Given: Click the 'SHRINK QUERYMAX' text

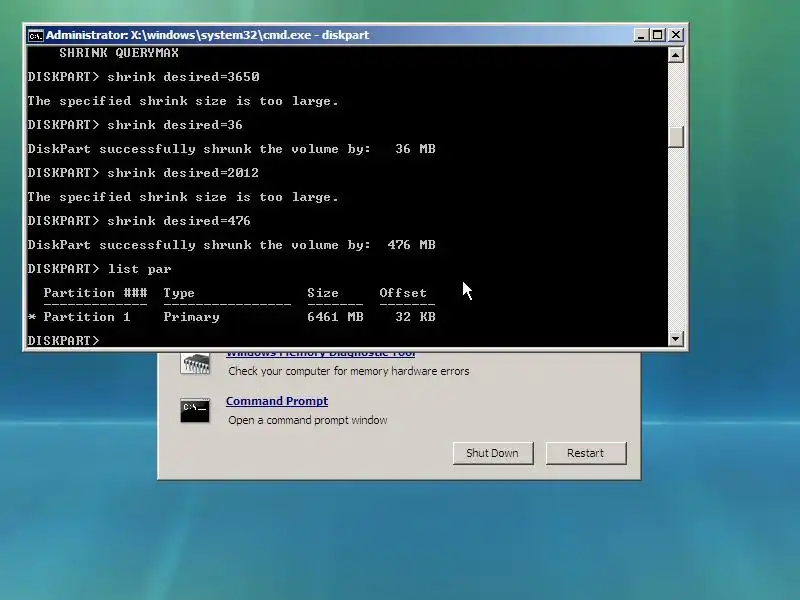Looking at the screenshot, I should (119, 53).
